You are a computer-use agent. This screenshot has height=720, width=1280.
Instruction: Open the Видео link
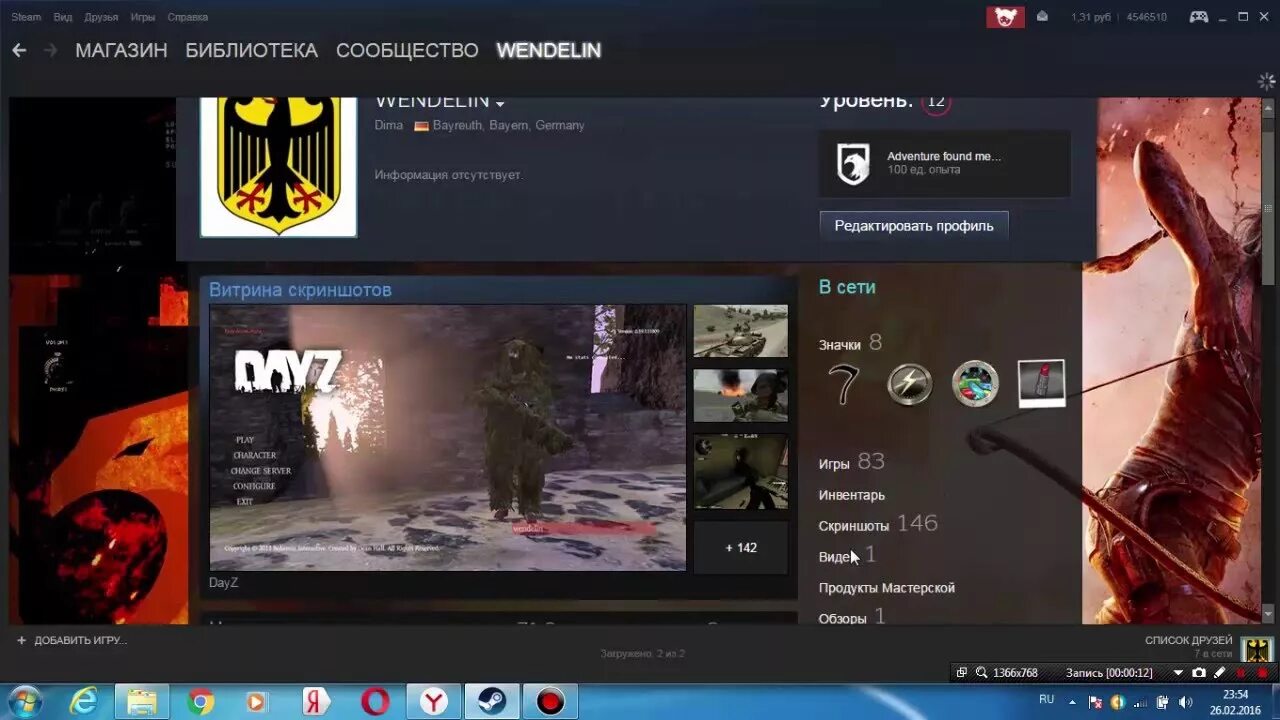tap(847, 555)
